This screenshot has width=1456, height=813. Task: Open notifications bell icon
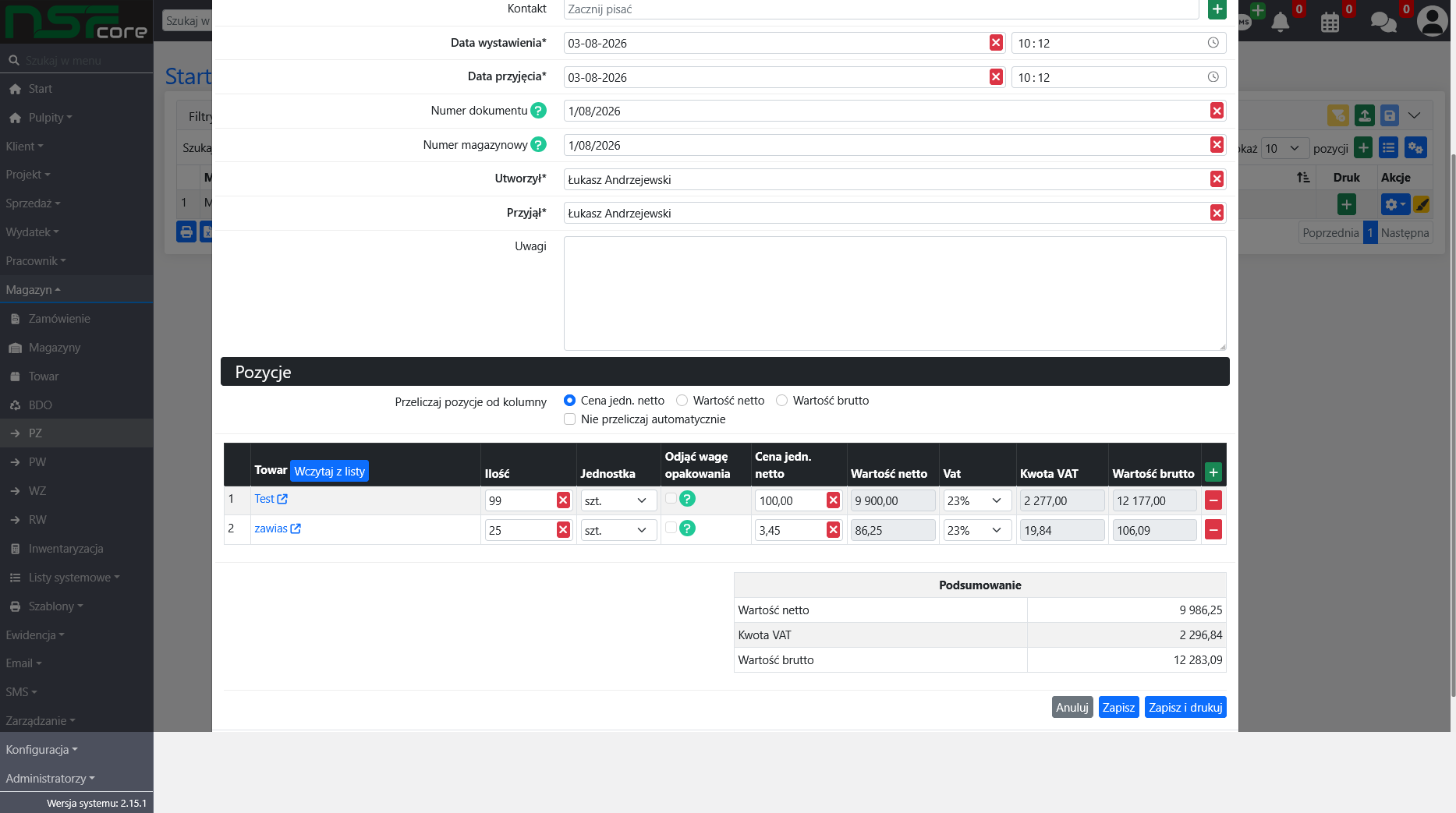pyautogui.click(x=1280, y=22)
